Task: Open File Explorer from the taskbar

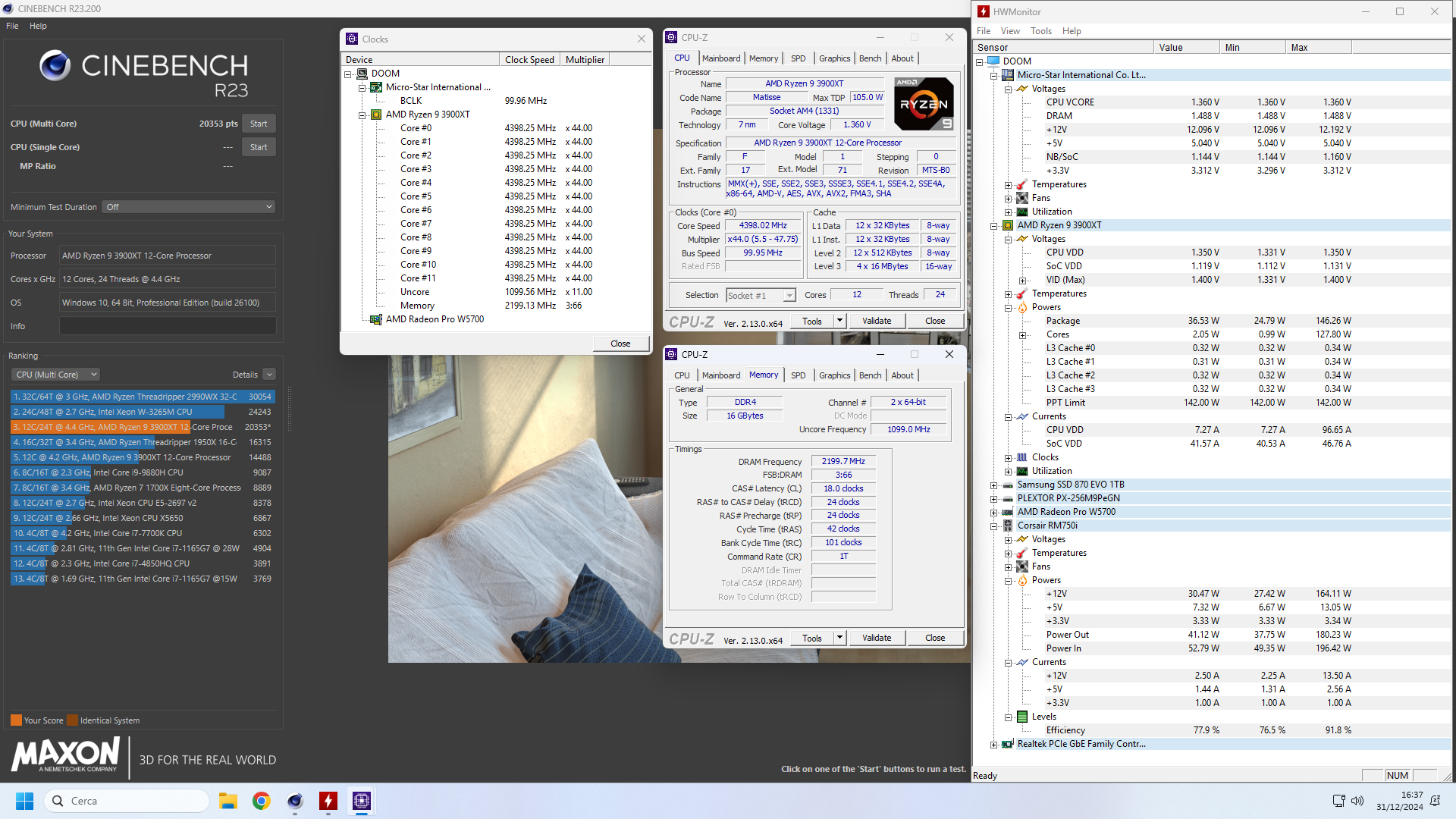Action: pos(228,801)
